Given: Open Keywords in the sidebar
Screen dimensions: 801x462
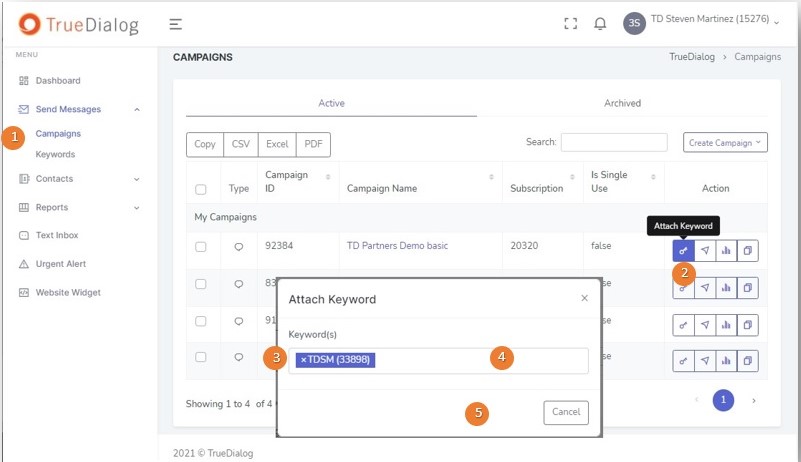Looking at the screenshot, I should click(55, 154).
